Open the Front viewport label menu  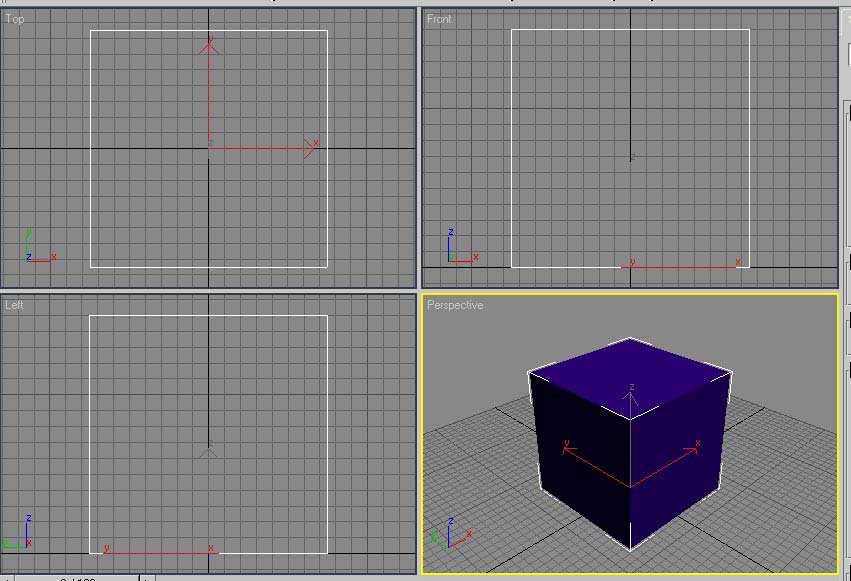(439, 19)
